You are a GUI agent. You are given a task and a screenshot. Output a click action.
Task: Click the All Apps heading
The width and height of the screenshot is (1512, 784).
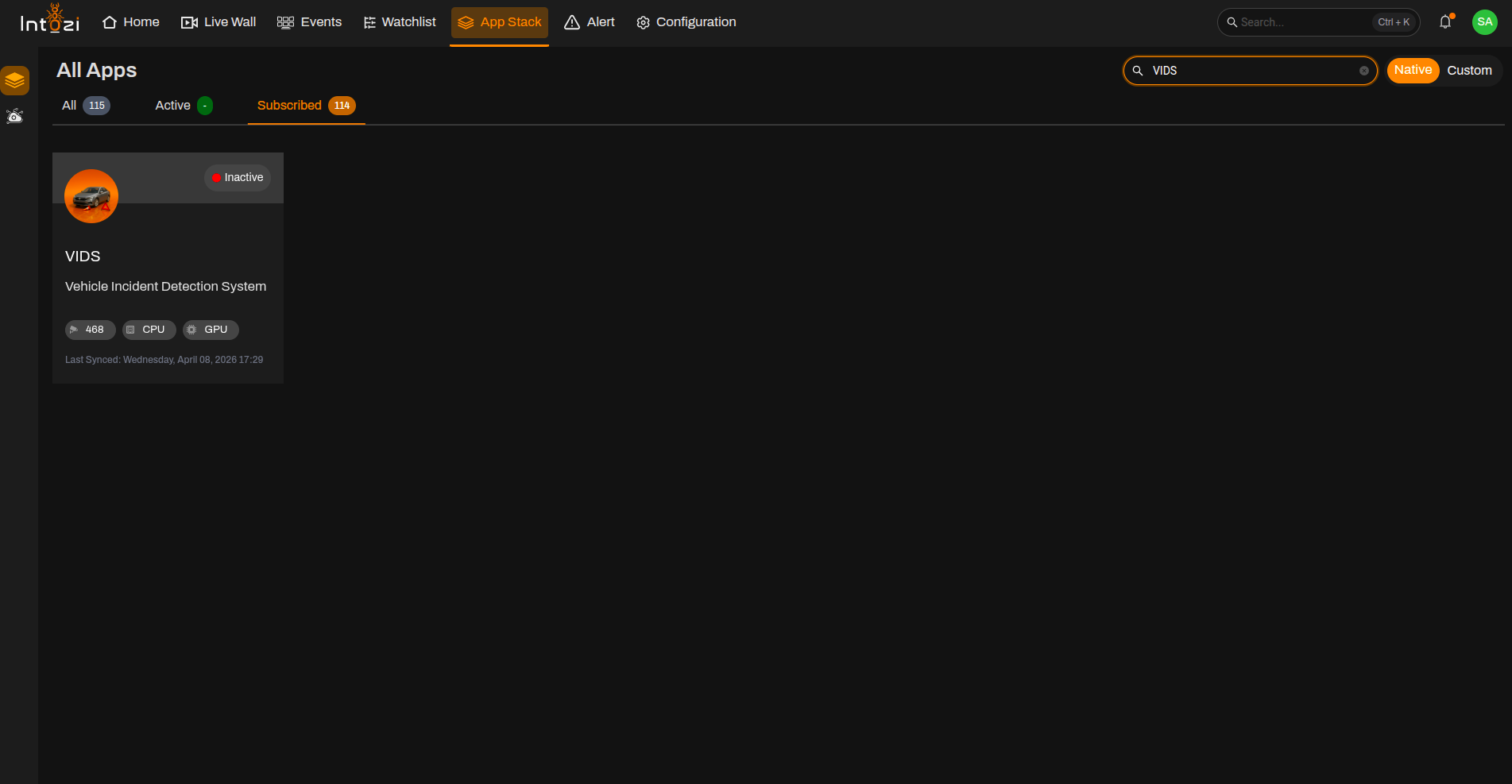click(x=96, y=71)
